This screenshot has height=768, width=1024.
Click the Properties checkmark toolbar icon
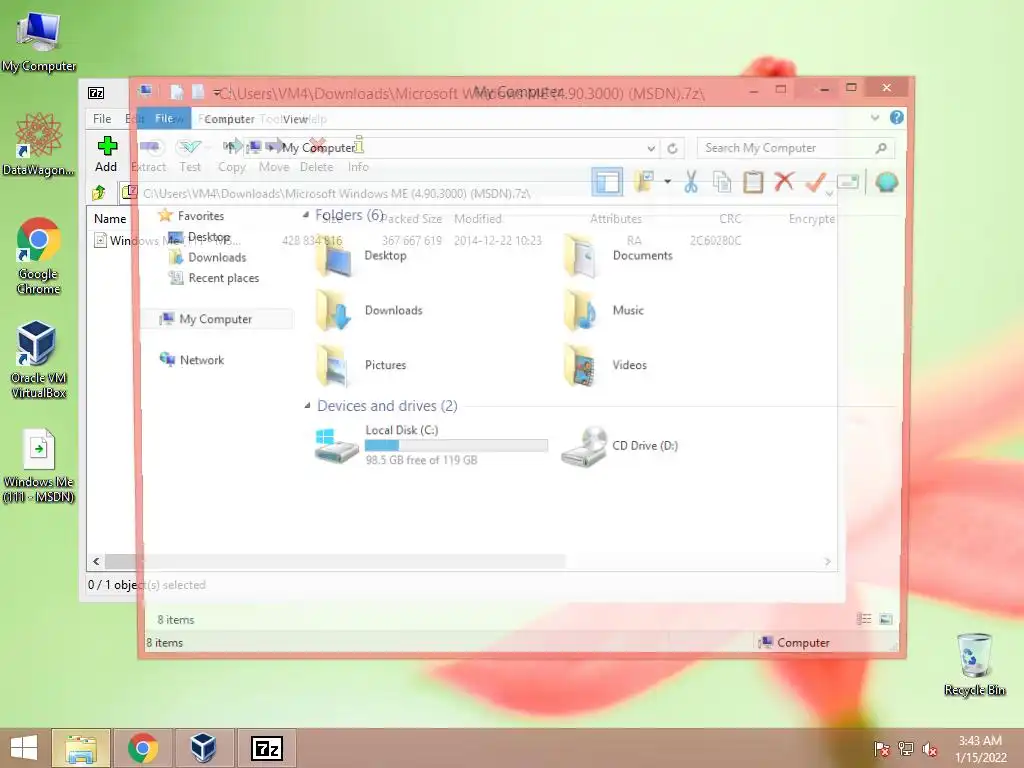(x=816, y=182)
